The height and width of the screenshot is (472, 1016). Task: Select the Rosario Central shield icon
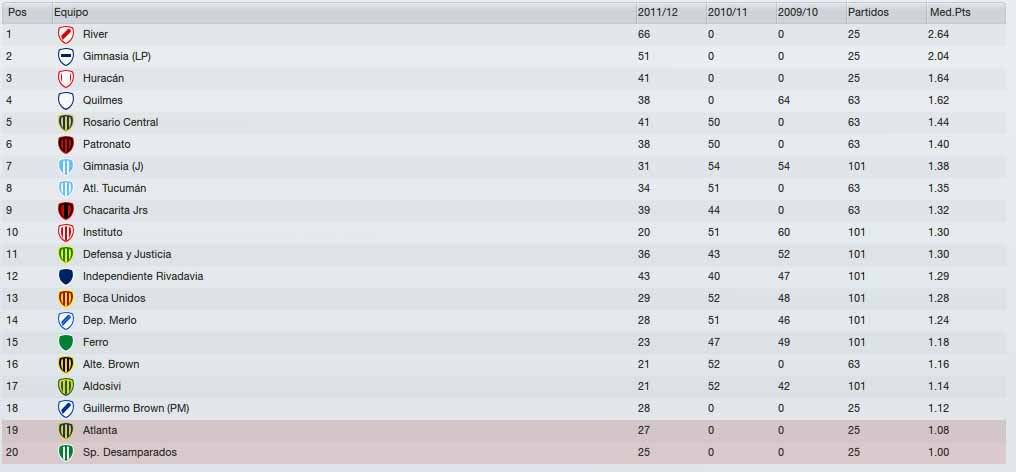point(65,123)
